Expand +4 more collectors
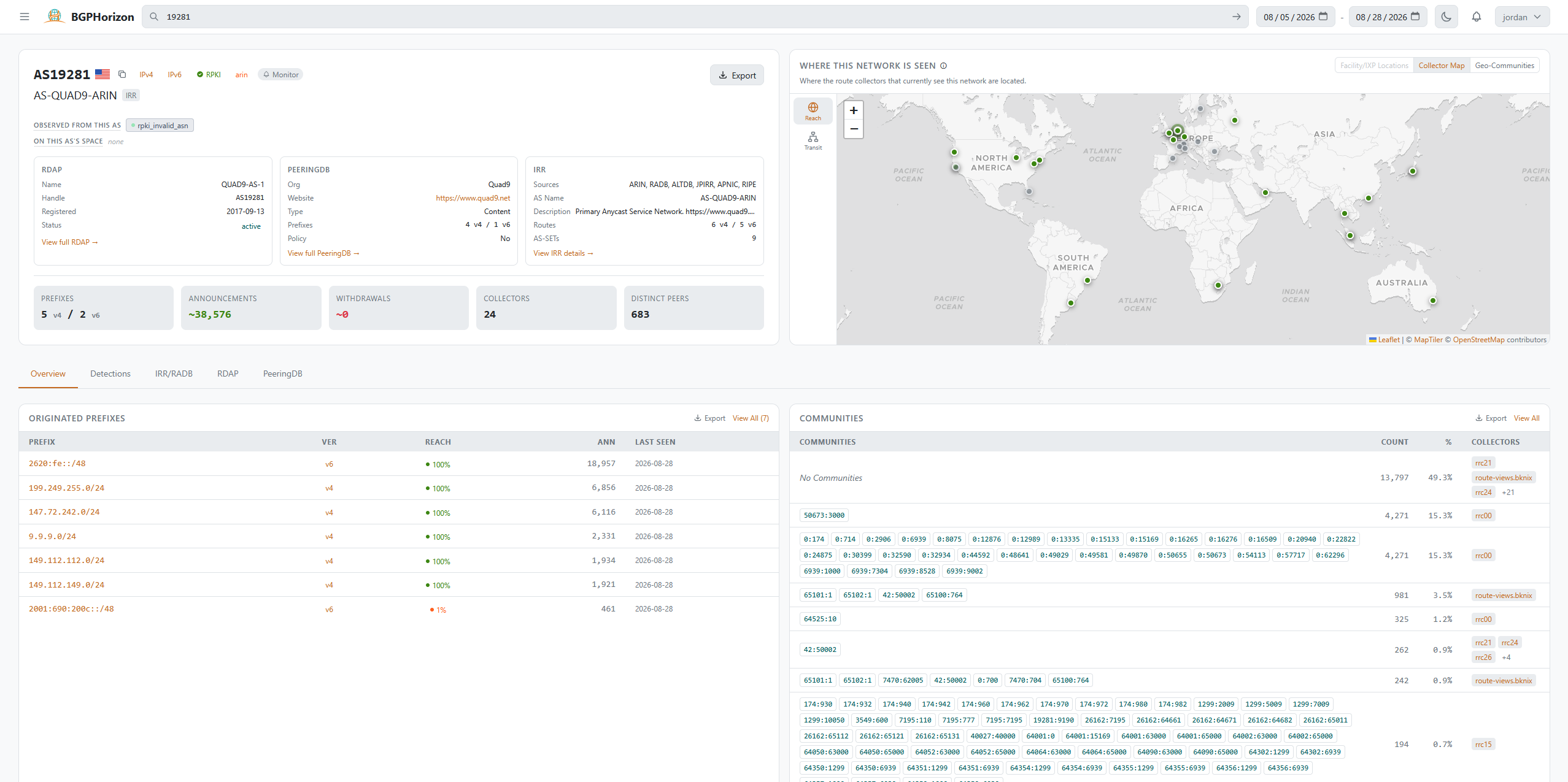This screenshot has height=782, width=1568. click(1506, 657)
